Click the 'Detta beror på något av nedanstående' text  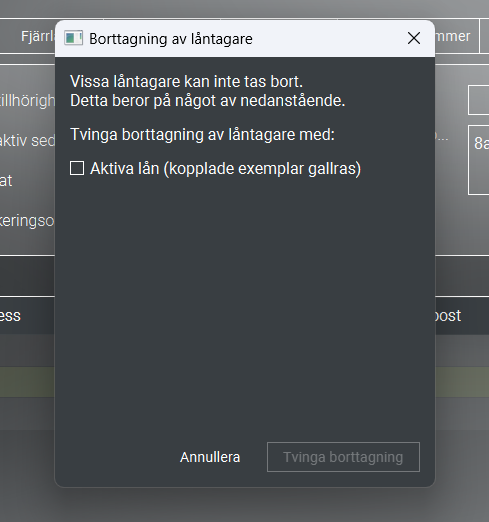207,101
